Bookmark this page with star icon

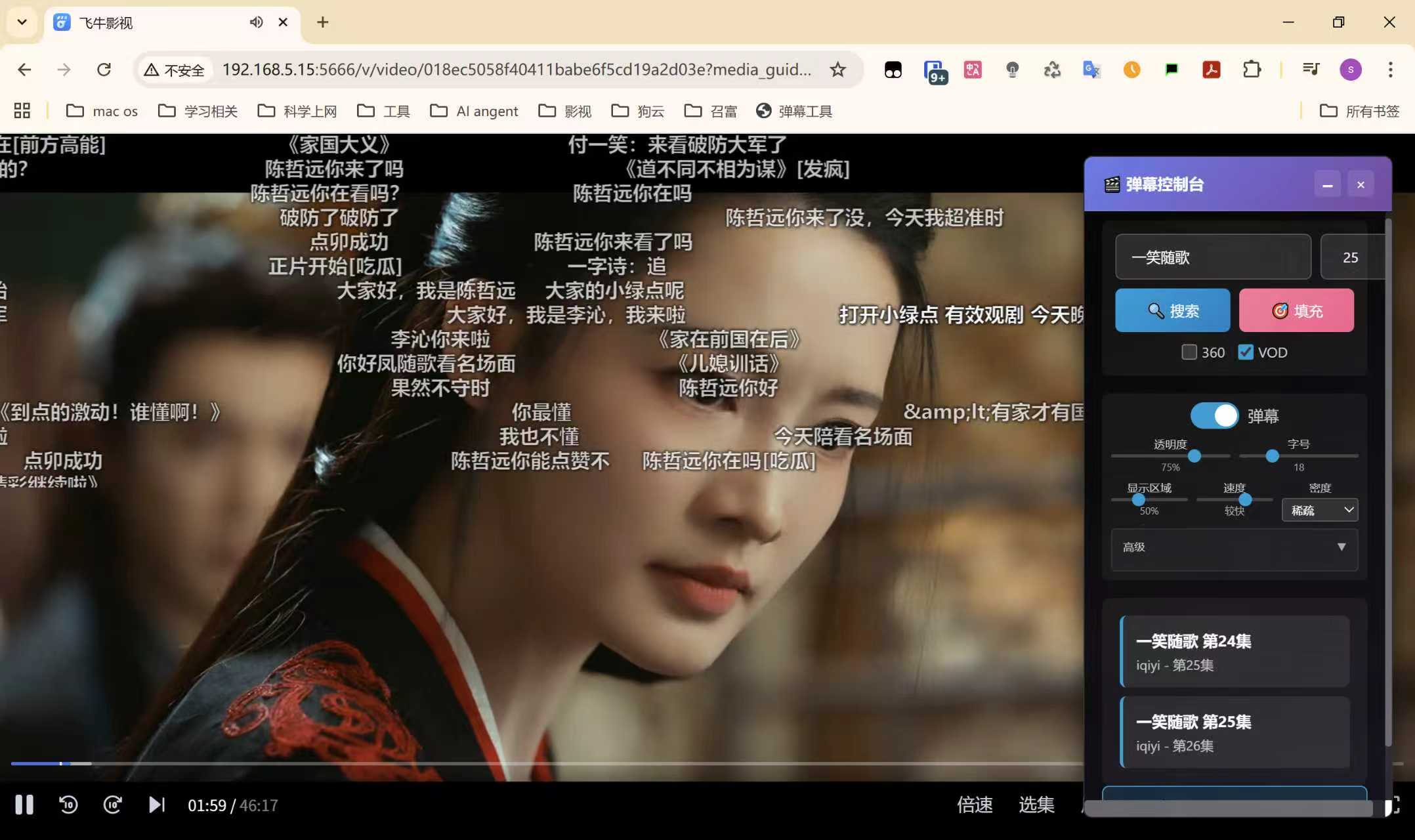point(837,70)
